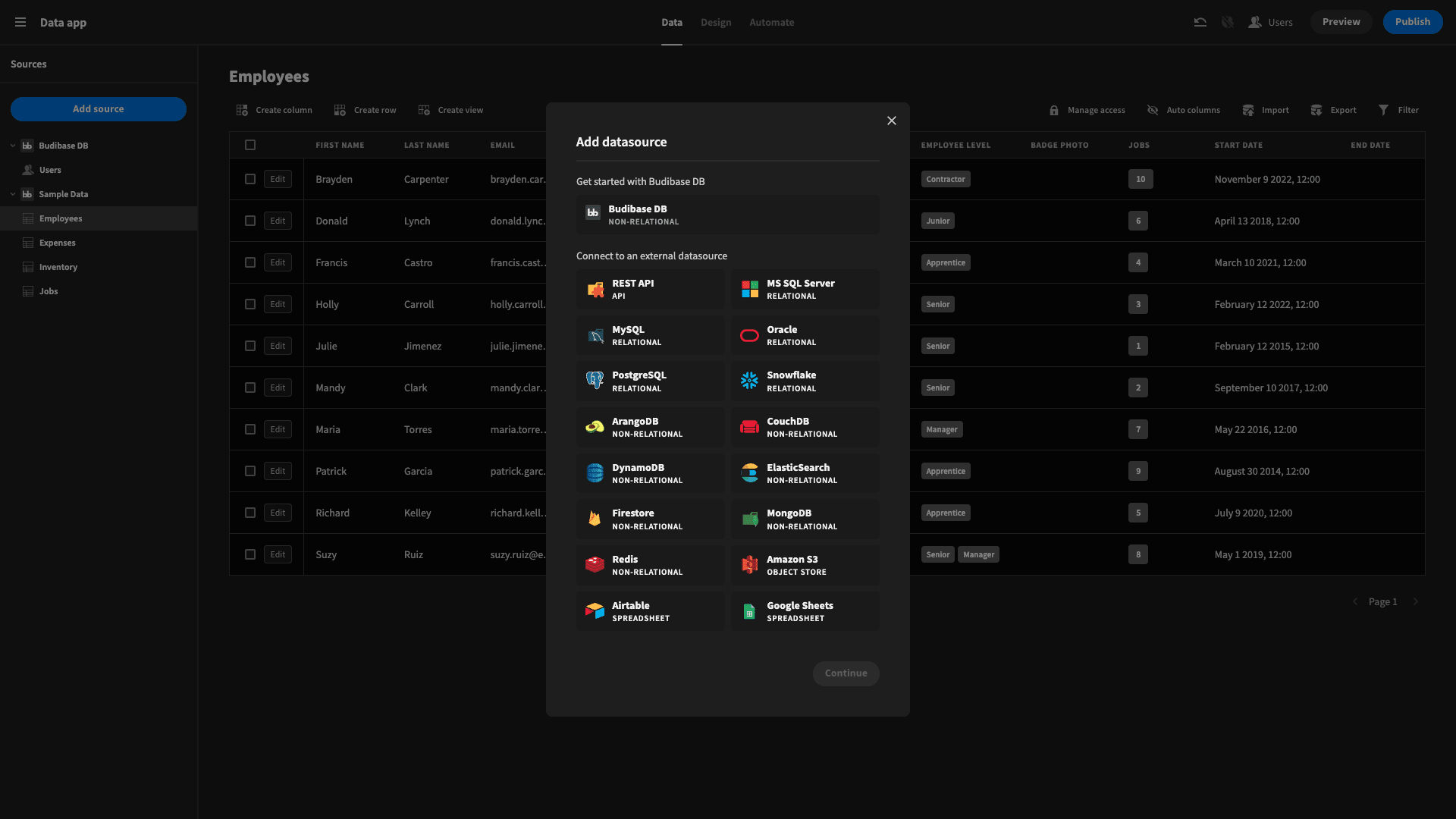Select the Airtable logo
This screenshot has height=819, width=1456.
coord(595,611)
